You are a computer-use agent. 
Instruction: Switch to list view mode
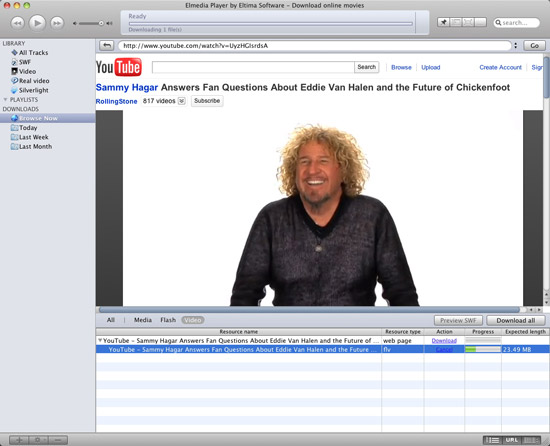point(493,440)
